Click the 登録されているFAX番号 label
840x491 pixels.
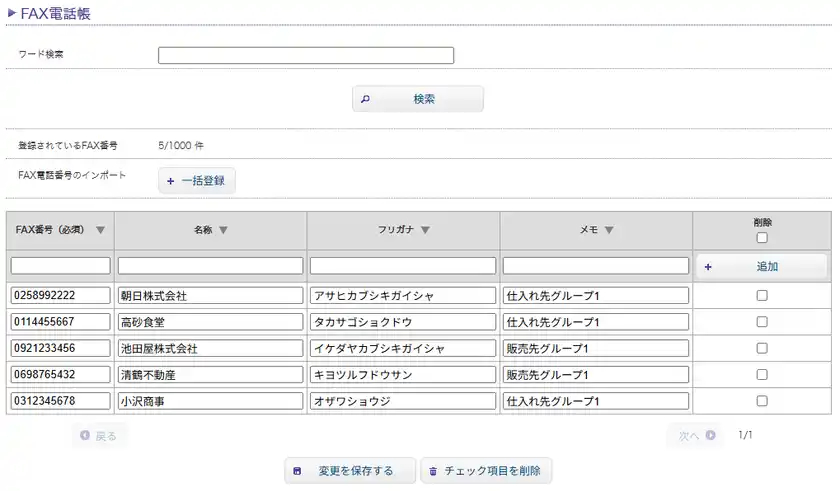68,146
